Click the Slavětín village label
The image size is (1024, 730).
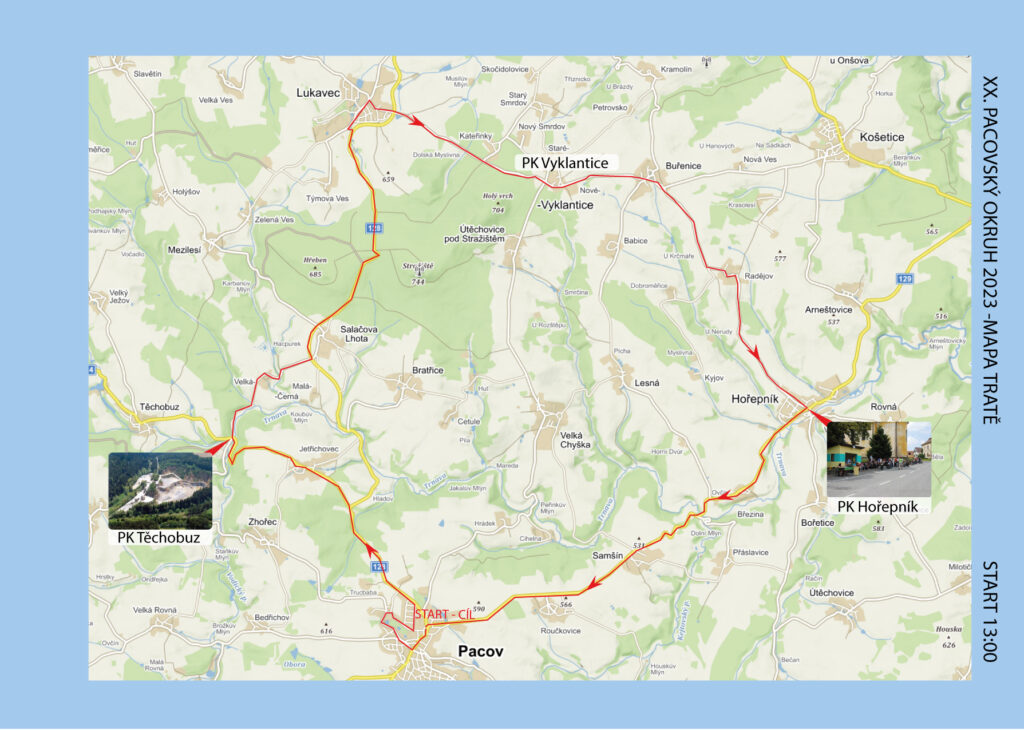click(x=147, y=74)
